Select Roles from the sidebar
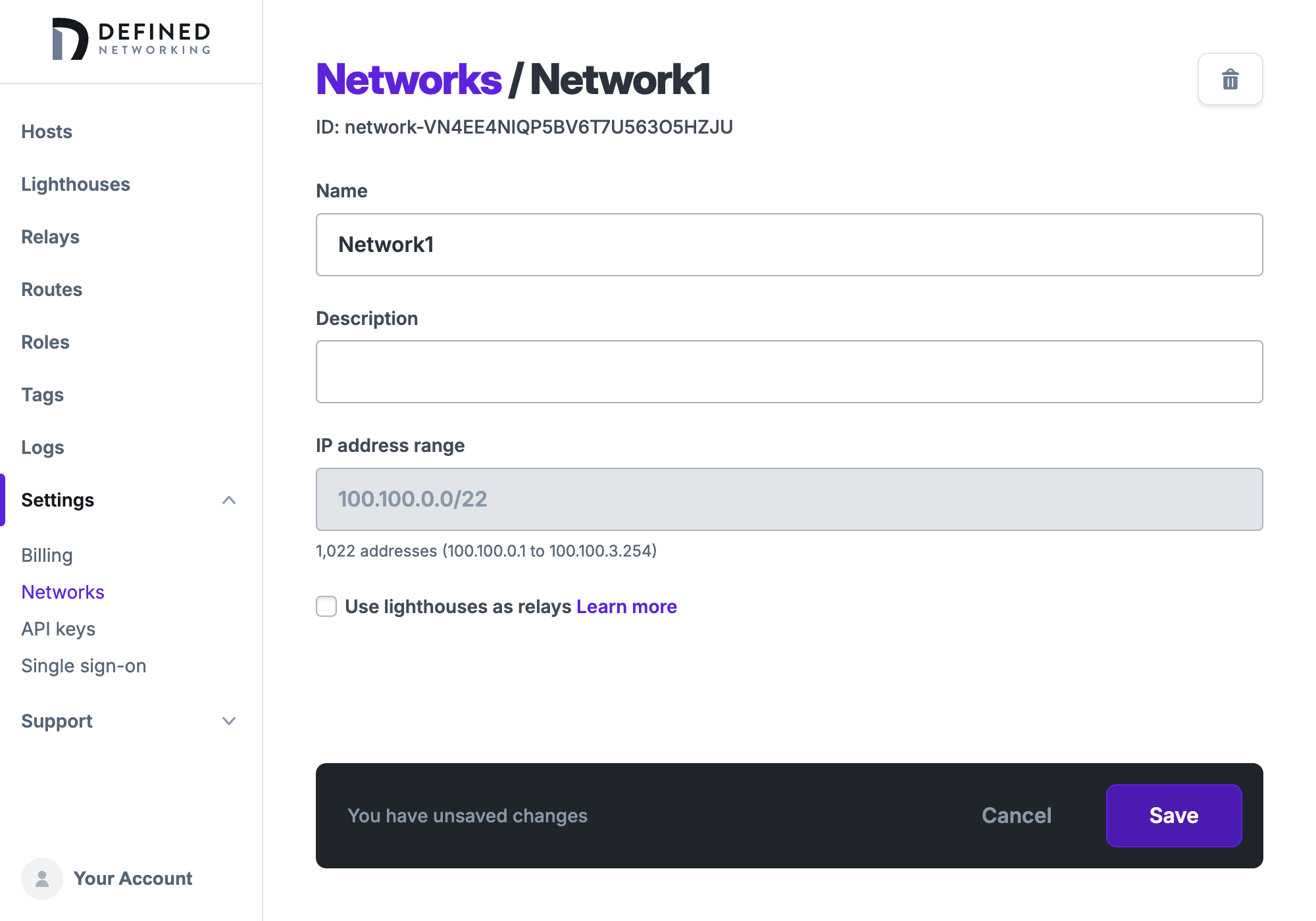 [x=45, y=342]
